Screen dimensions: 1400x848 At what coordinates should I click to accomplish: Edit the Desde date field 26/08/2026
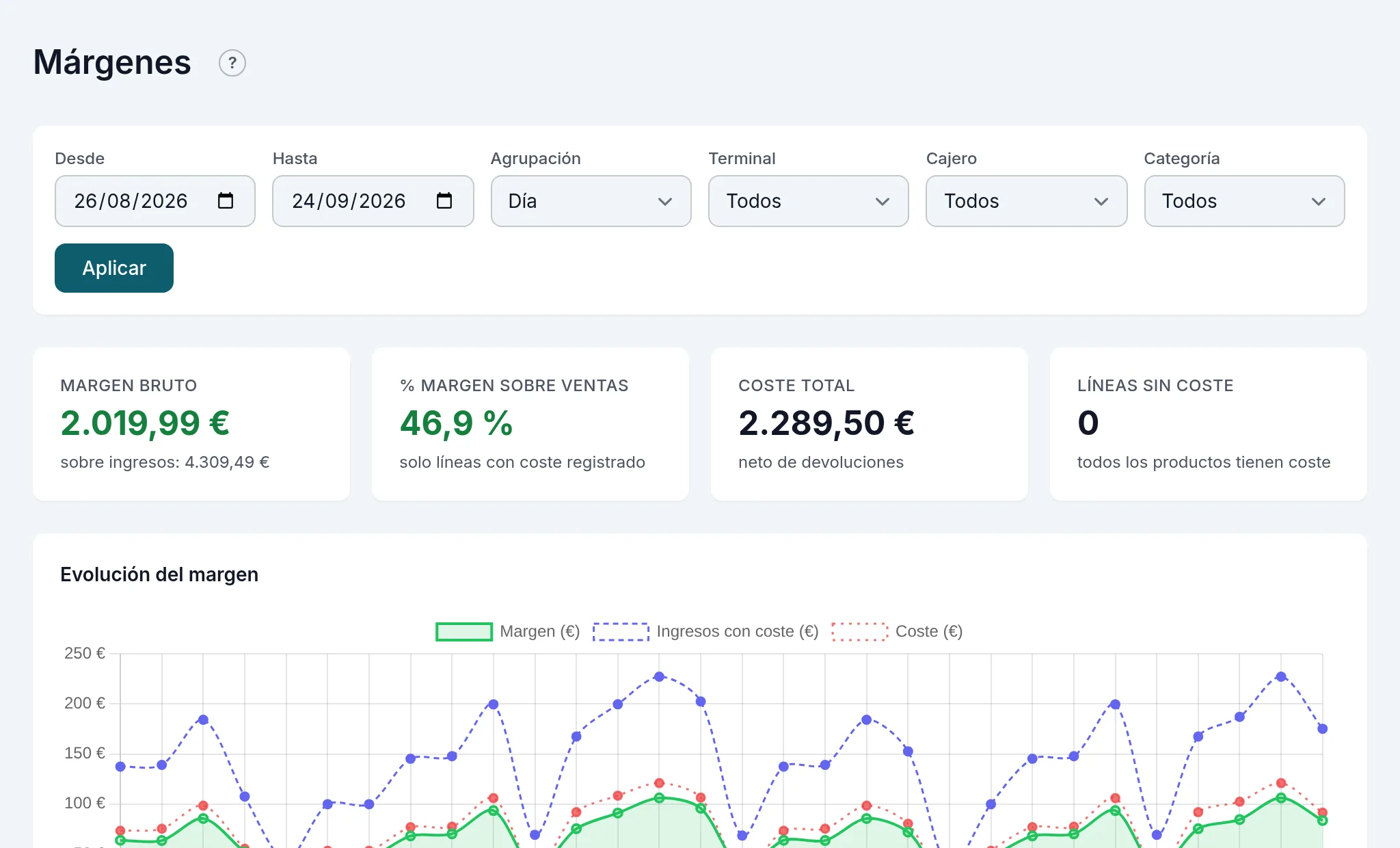[155, 201]
